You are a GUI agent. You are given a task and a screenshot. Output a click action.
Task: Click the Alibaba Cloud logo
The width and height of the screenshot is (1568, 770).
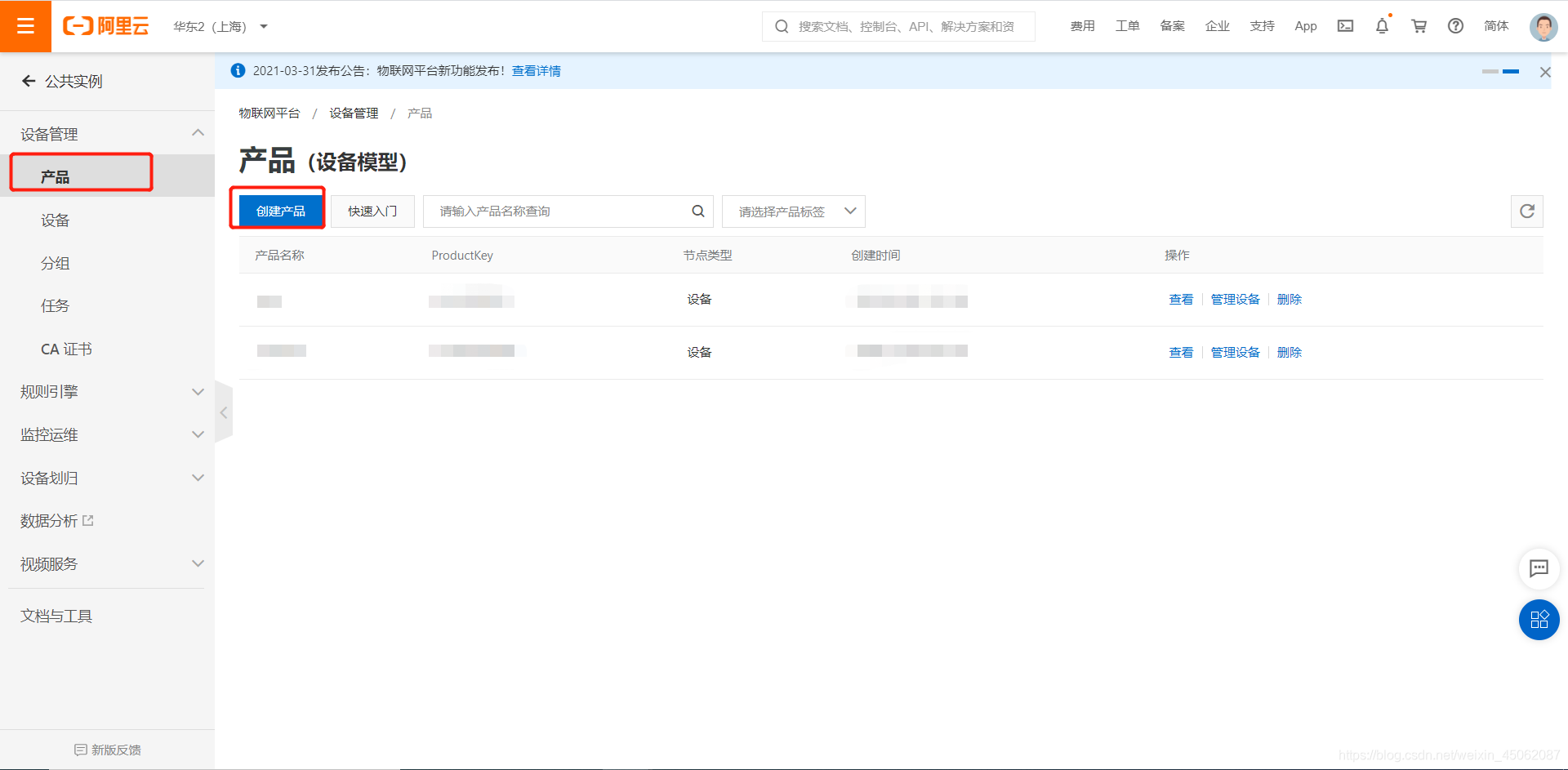tap(106, 26)
